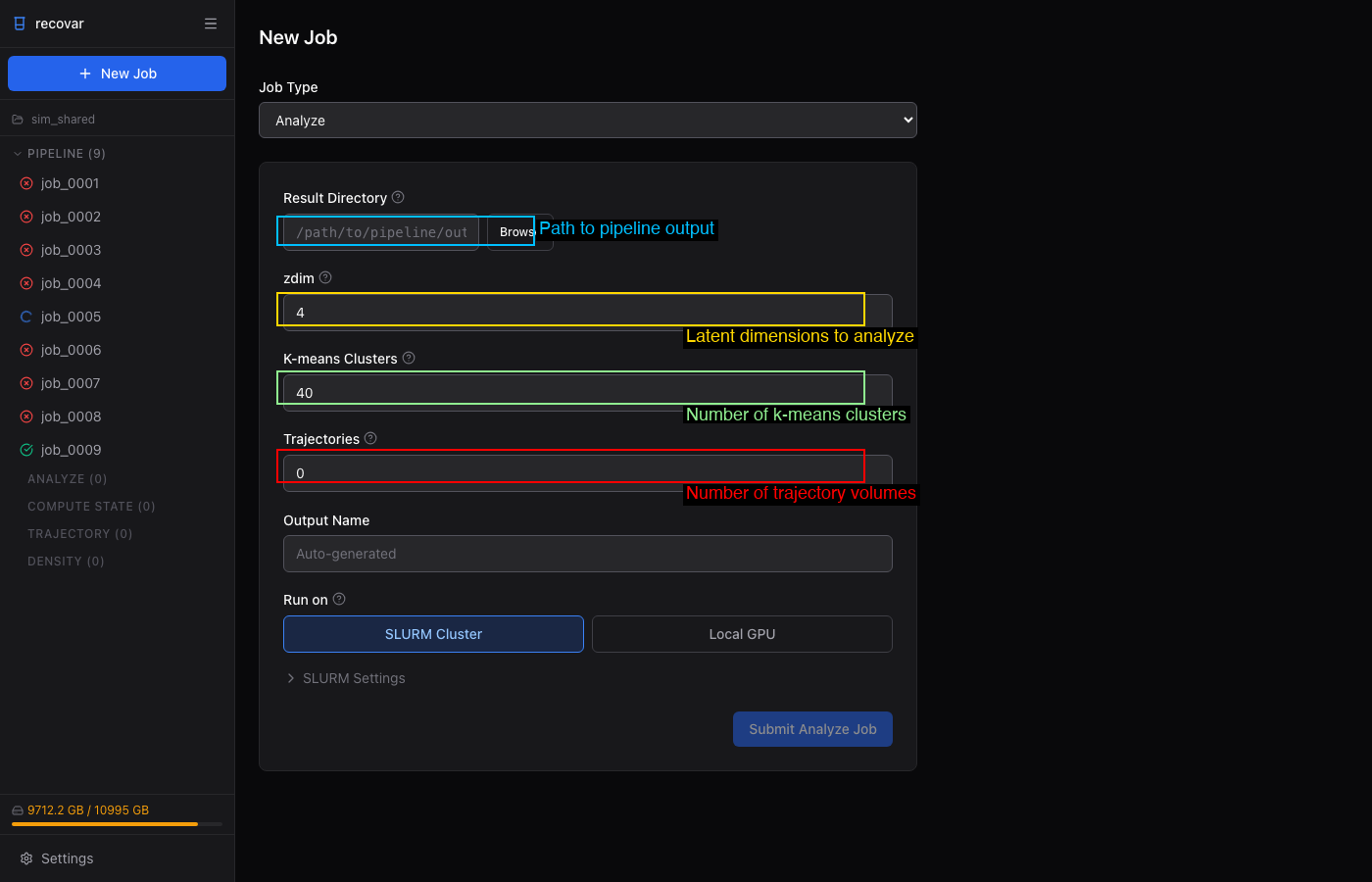Show help icon for Trajectories

(x=370, y=438)
